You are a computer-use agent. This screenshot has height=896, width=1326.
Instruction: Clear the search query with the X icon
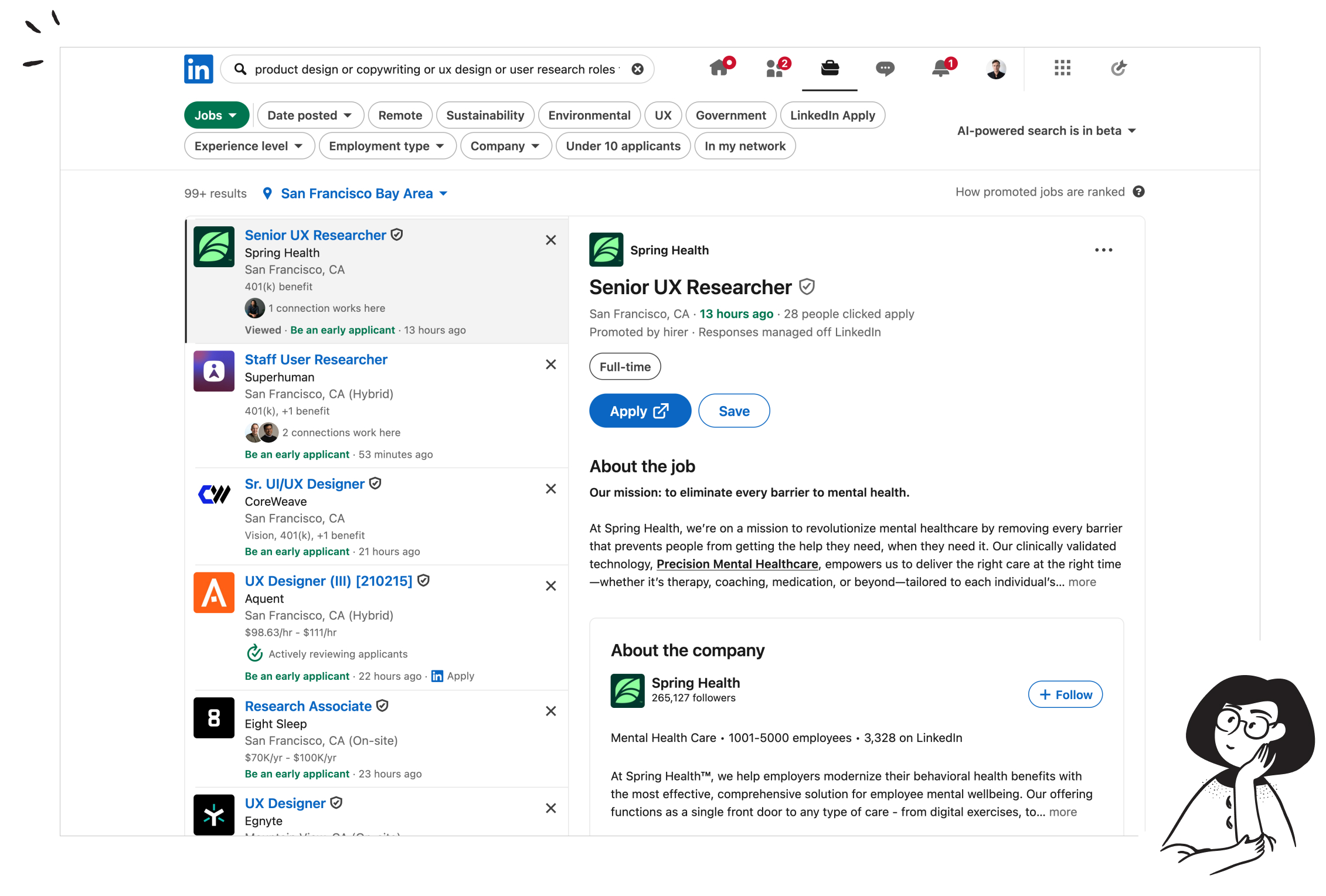click(x=637, y=69)
